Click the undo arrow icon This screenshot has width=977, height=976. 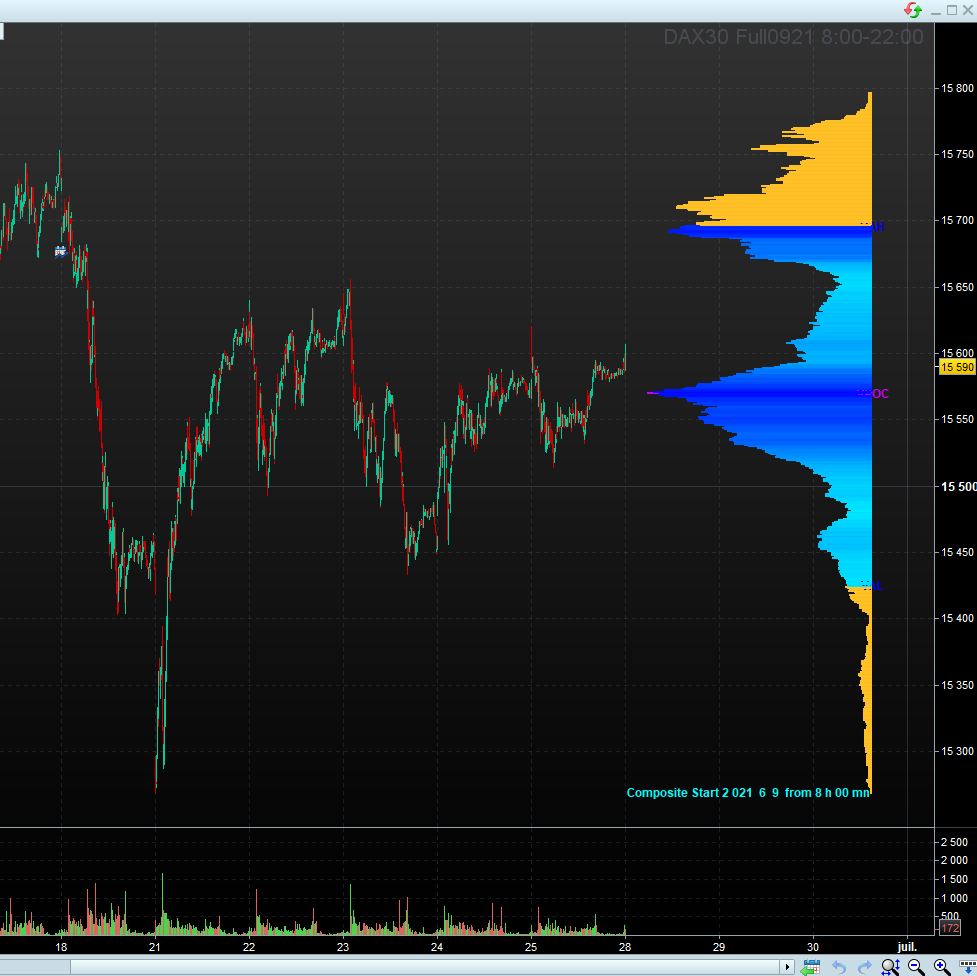(839, 967)
